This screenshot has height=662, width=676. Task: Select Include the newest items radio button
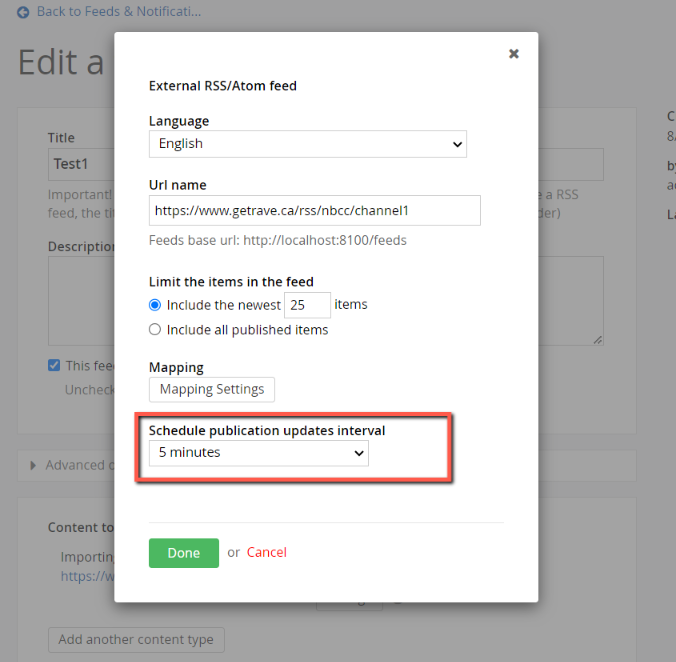[x=155, y=305]
